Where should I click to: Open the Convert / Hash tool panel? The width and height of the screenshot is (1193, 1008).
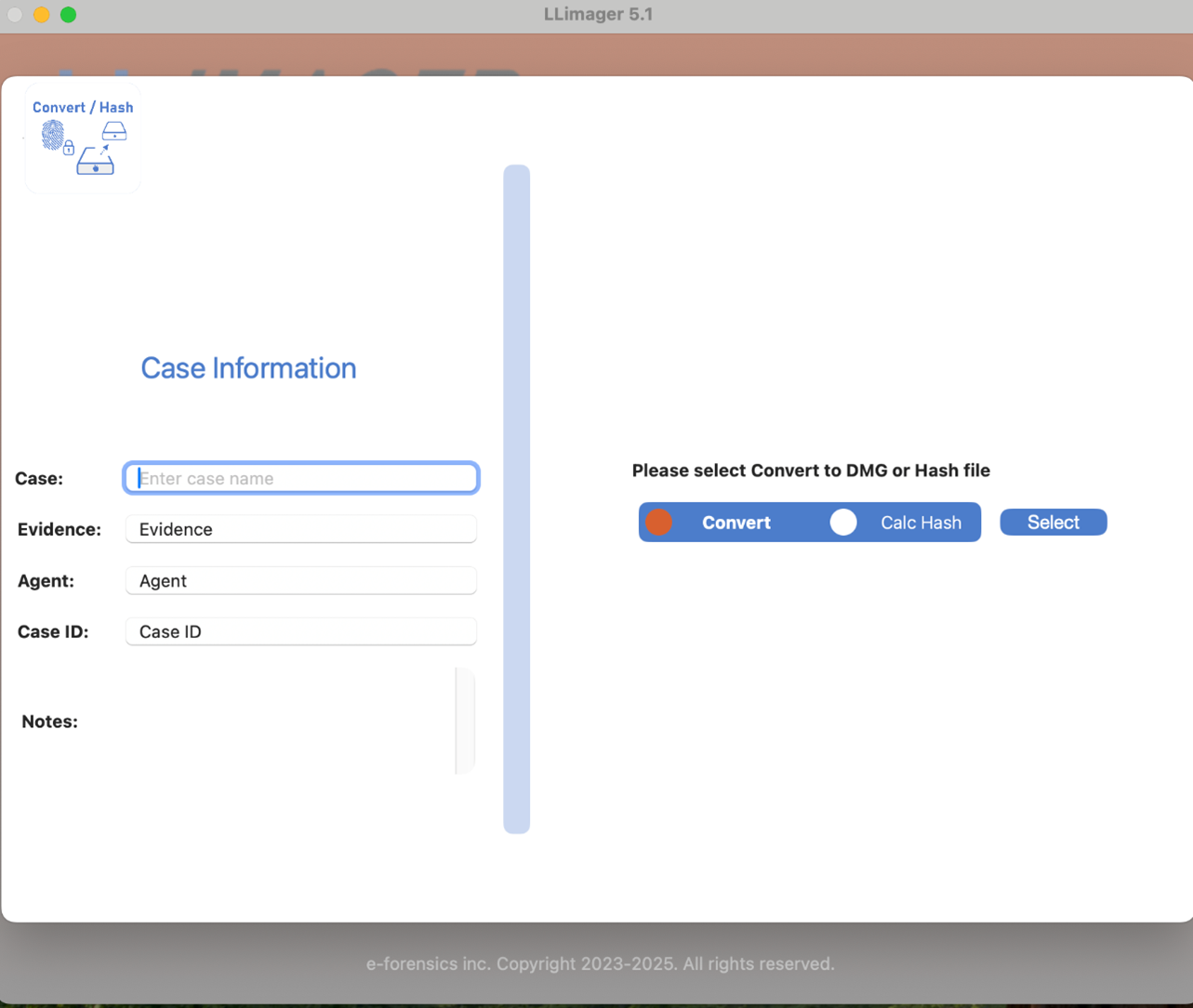pos(82,138)
